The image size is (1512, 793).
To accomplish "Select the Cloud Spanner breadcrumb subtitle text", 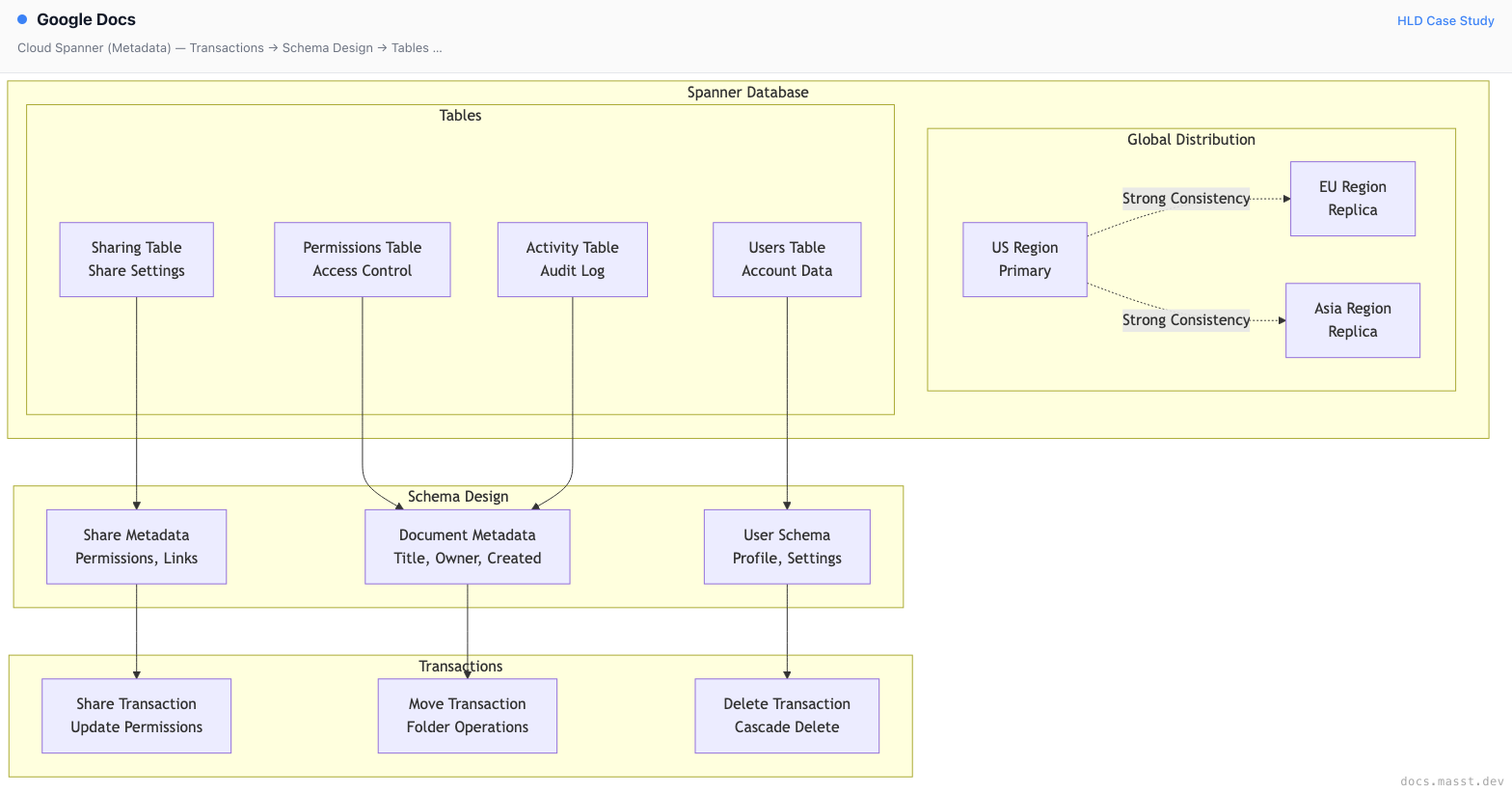I will pos(229,47).
